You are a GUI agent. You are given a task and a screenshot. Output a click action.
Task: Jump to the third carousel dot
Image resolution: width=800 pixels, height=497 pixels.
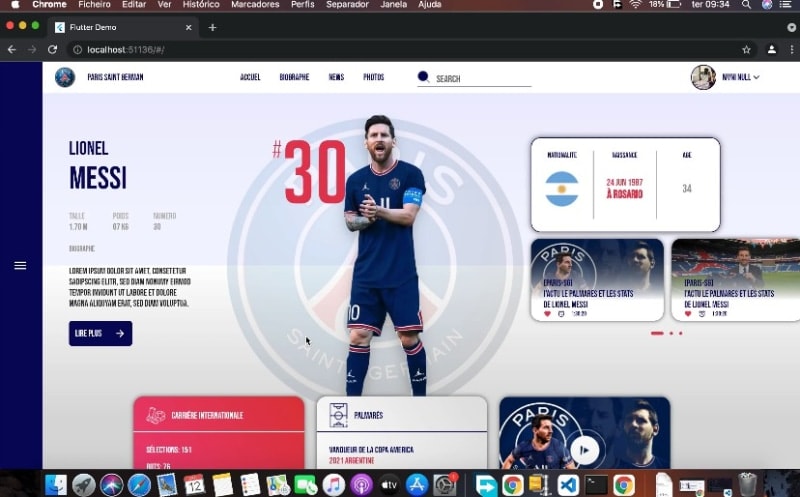681,333
